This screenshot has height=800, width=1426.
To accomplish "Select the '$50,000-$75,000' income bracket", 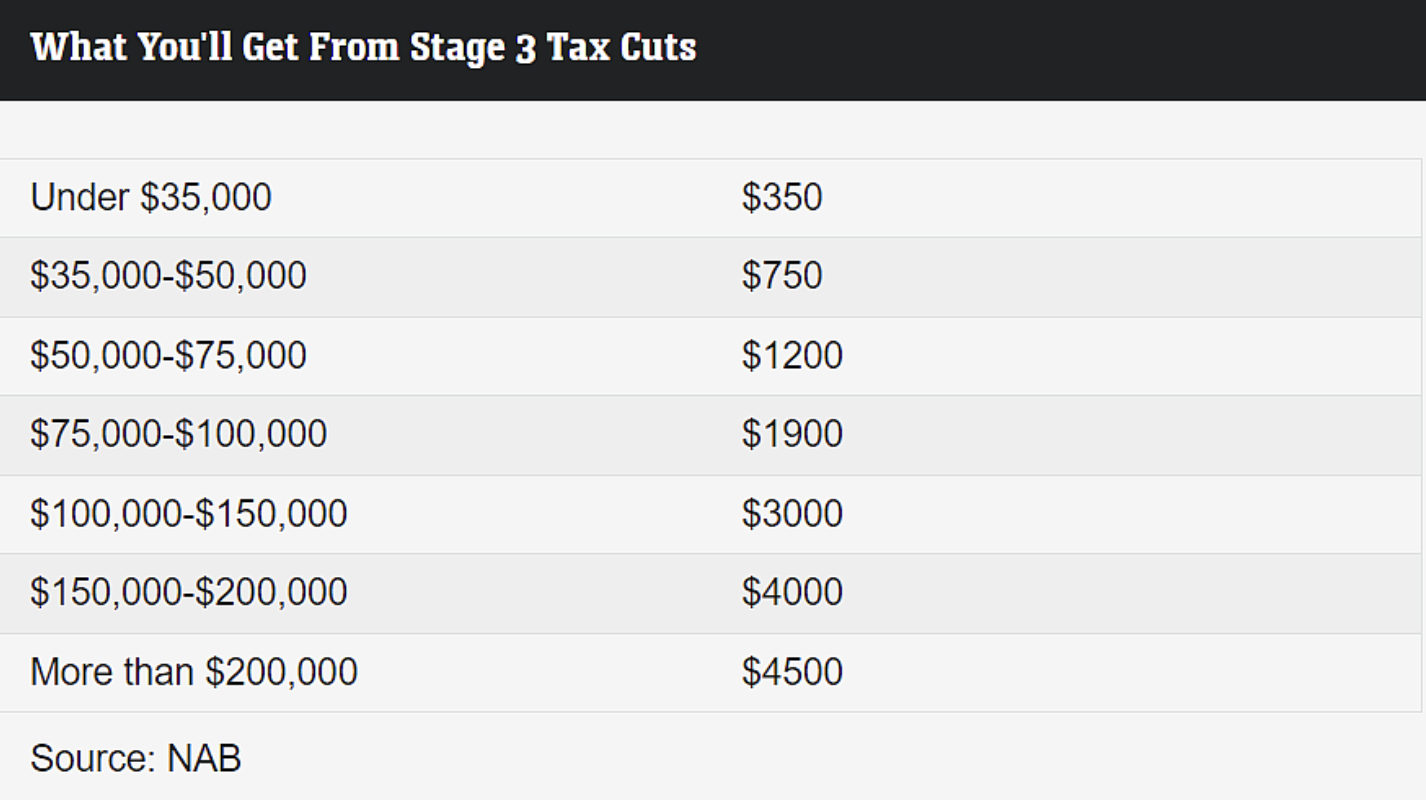I will pos(168,355).
